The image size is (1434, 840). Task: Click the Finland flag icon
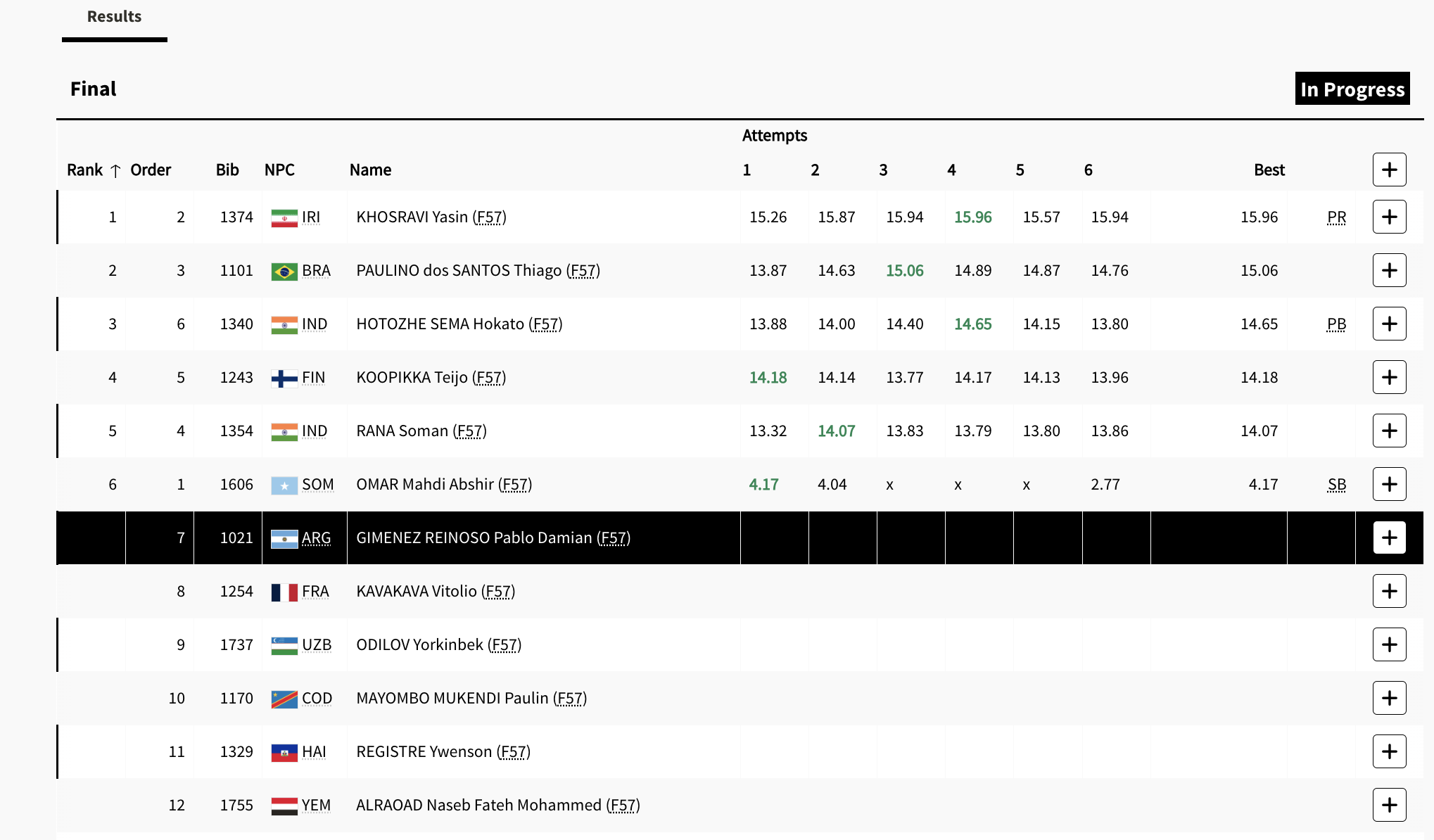(284, 378)
